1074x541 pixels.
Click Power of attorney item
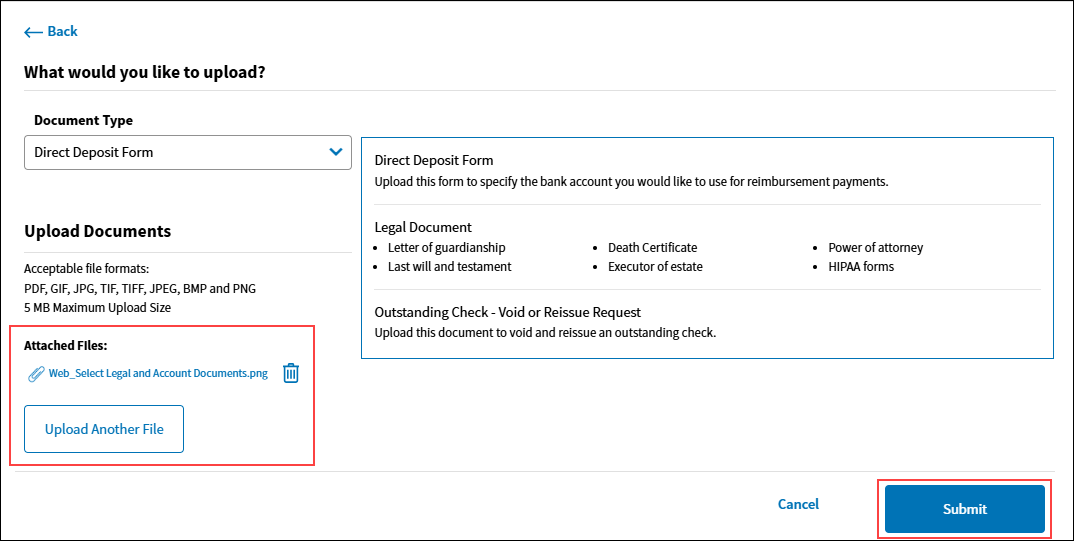(875, 247)
